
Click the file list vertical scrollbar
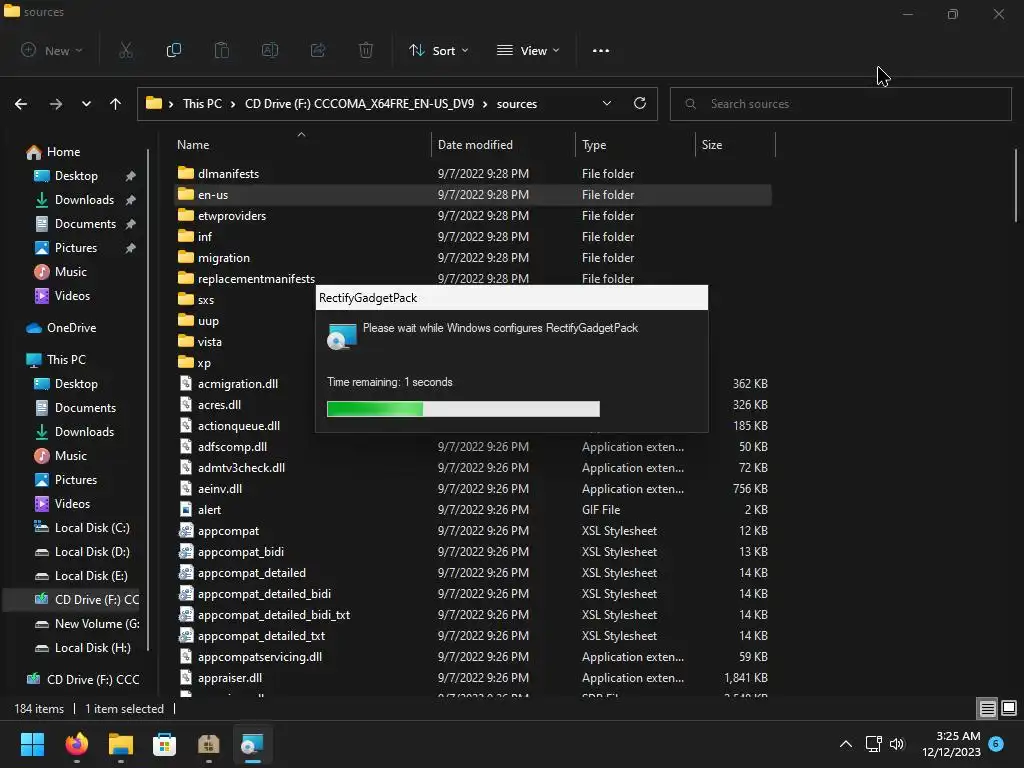pyautogui.click(x=1016, y=186)
